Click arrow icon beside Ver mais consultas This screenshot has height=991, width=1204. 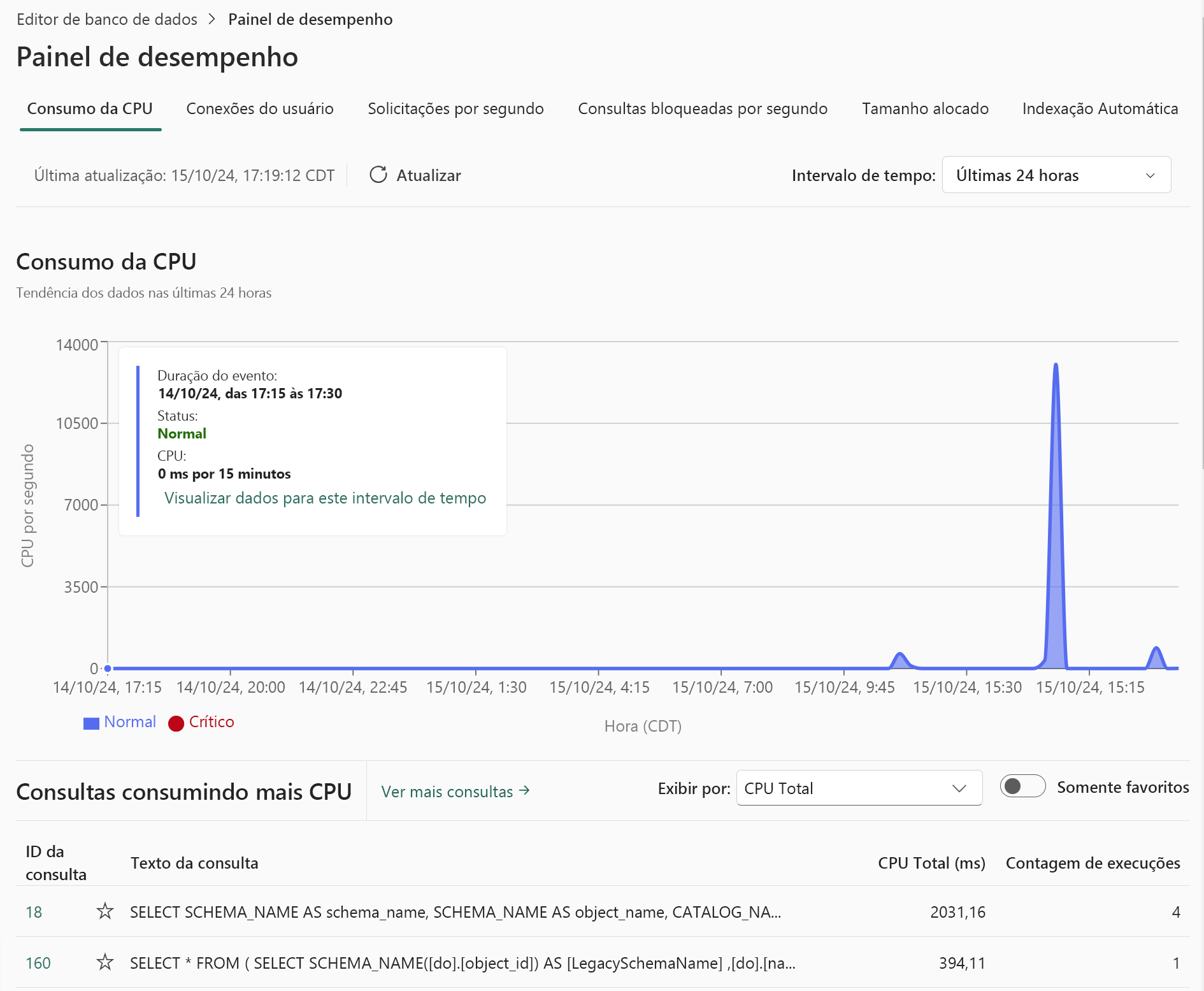point(524,790)
